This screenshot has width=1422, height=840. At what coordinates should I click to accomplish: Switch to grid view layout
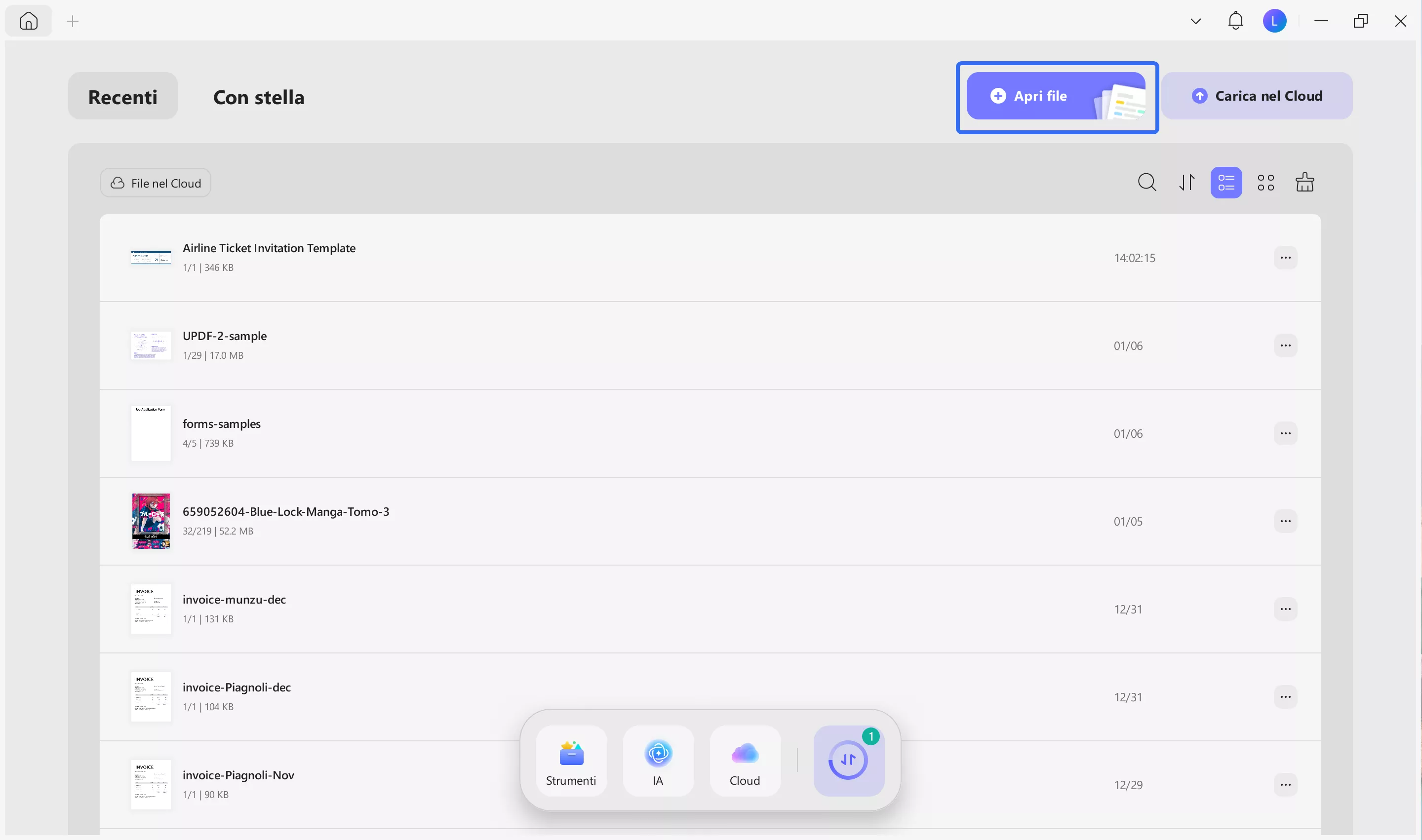1265,182
